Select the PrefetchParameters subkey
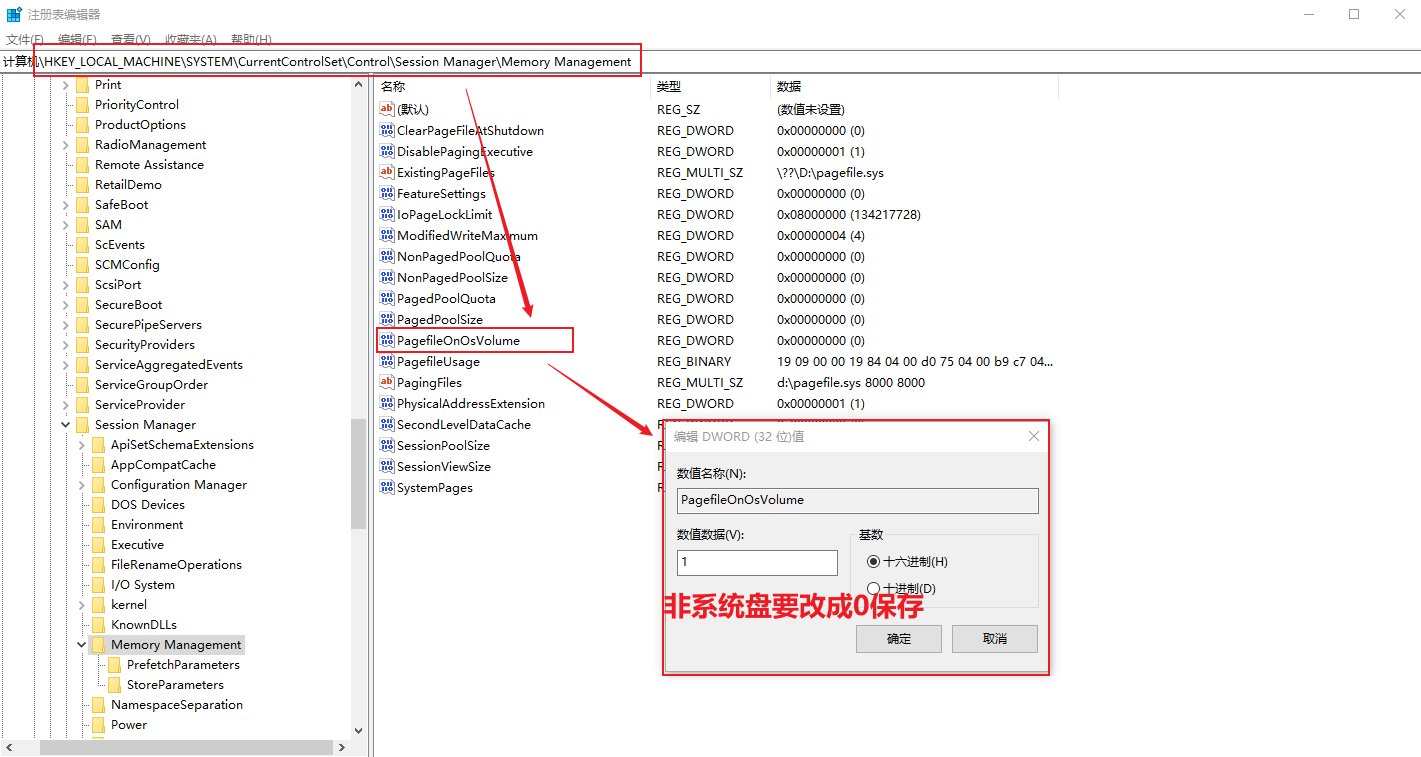Image resolution: width=1421 pixels, height=757 pixels. click(x=183, y=665)
